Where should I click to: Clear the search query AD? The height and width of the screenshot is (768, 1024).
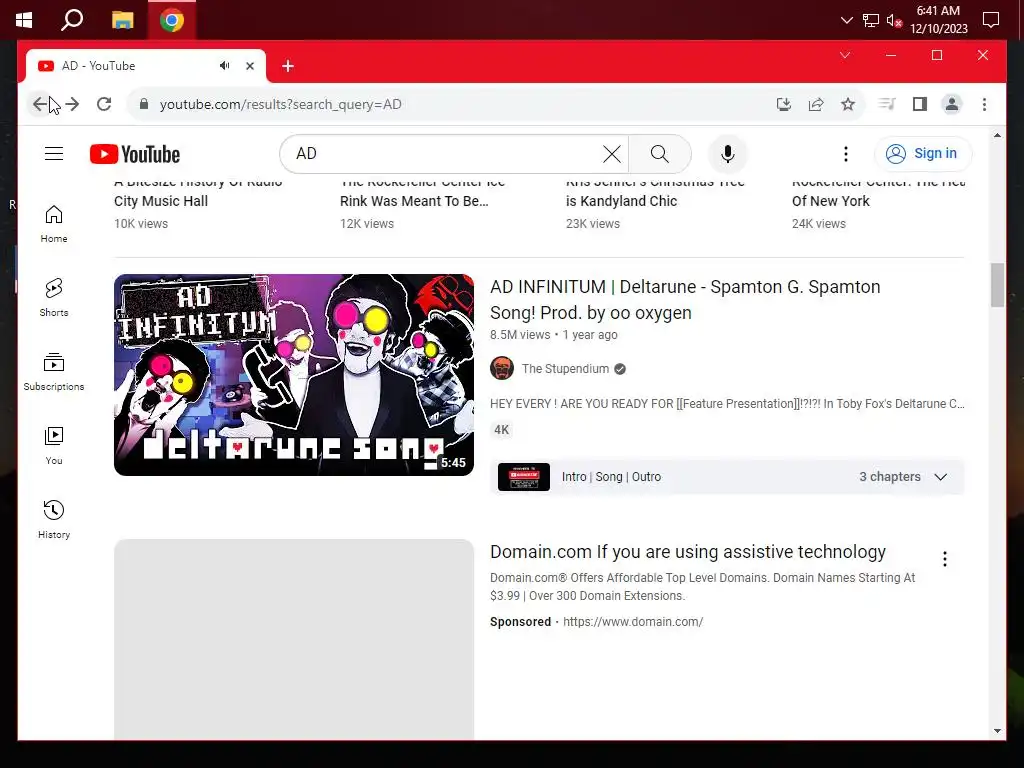(x=612, y=154)
